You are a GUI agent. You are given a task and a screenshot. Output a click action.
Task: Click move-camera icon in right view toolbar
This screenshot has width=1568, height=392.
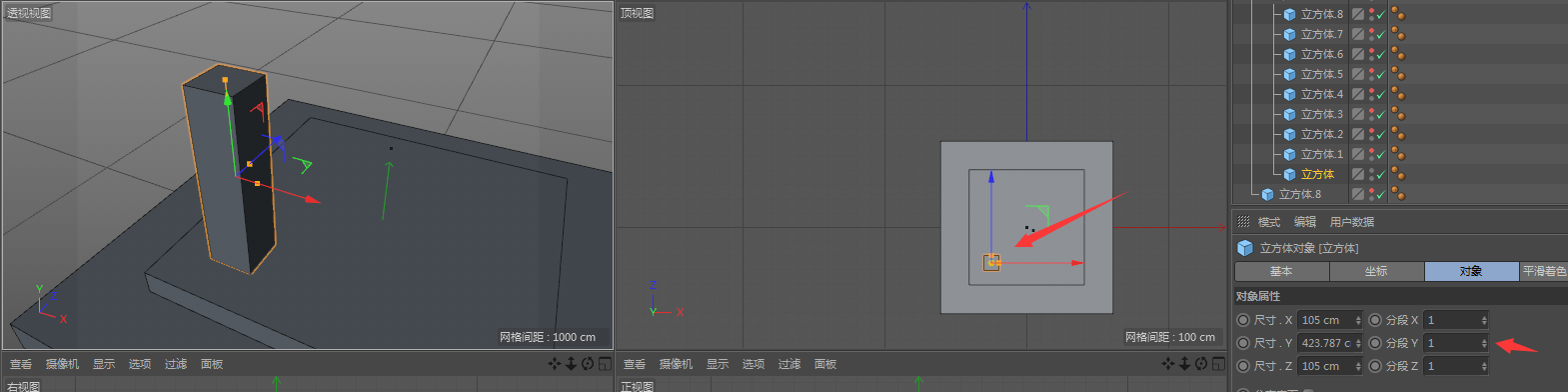tap(555, 364)
